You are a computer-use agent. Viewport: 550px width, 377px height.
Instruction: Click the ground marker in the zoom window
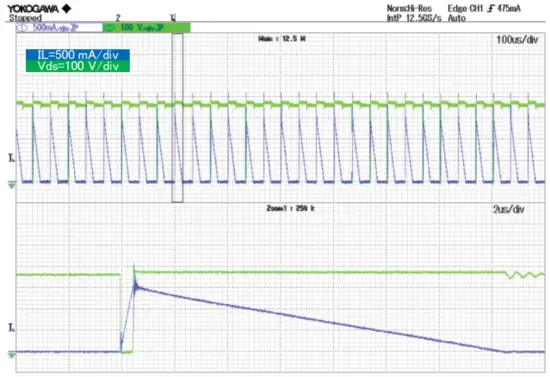point(12,354)
